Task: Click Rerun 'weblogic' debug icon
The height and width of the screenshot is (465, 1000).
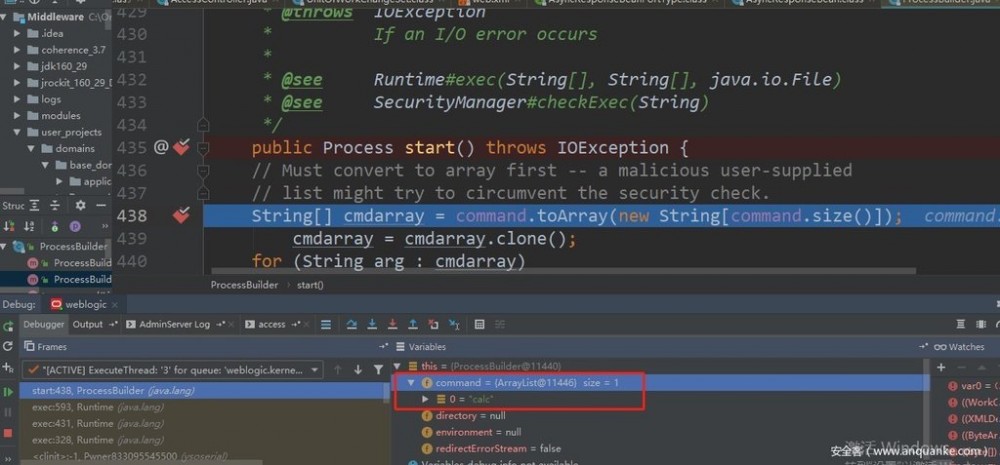Action: point(8,325)
